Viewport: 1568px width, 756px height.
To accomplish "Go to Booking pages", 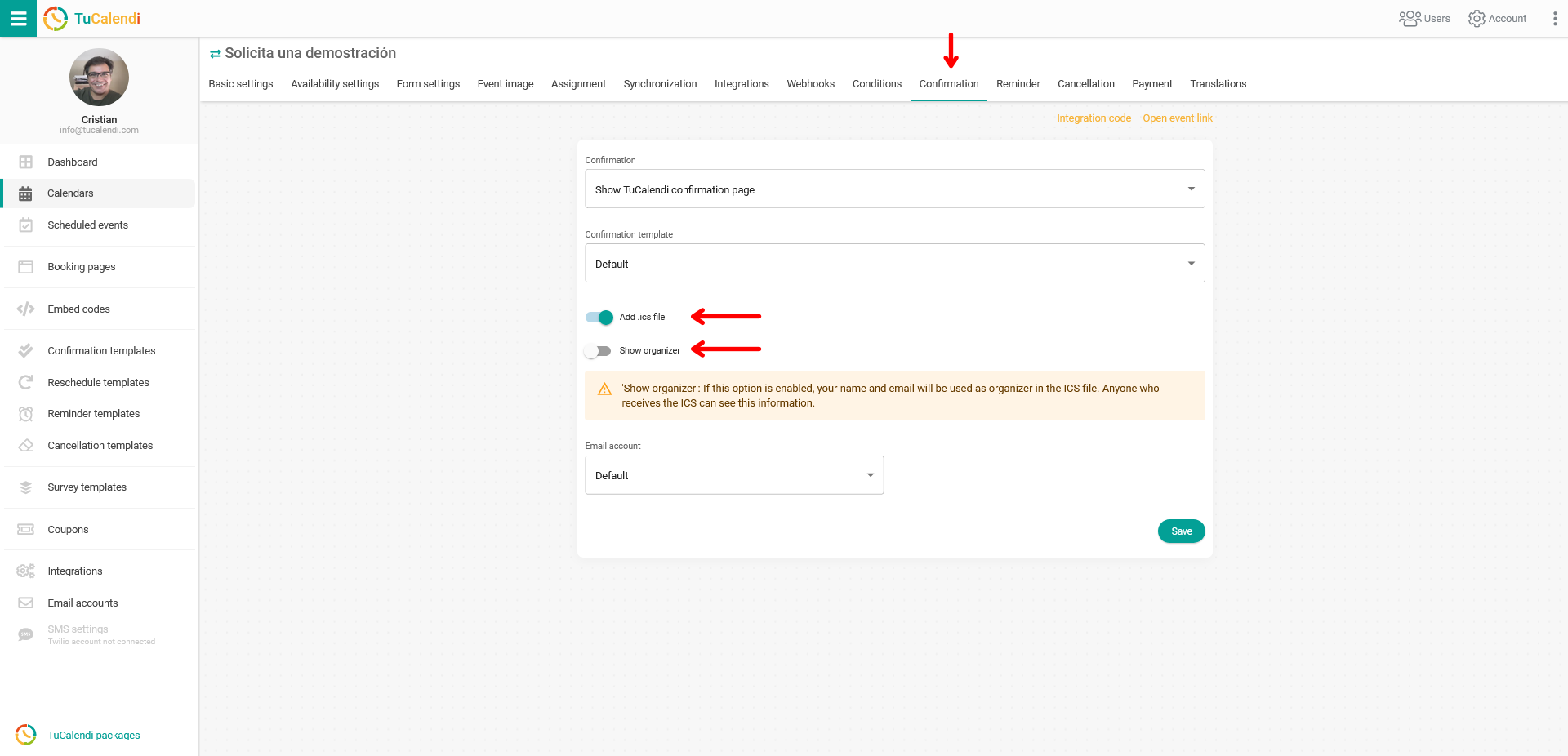I will (82, 266).
